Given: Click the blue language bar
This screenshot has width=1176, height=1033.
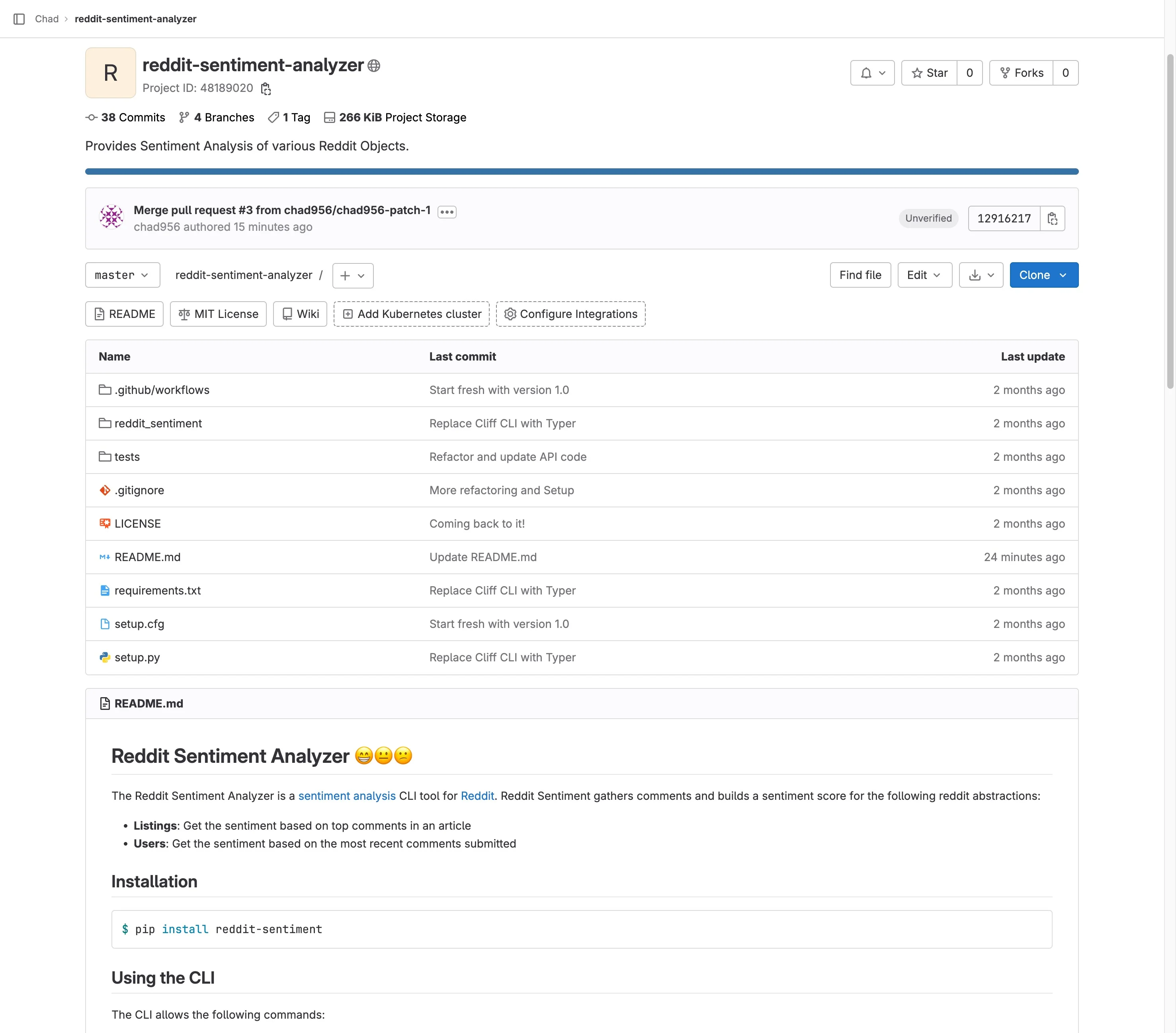Looking at the screenshot, I should coord(581,172).
